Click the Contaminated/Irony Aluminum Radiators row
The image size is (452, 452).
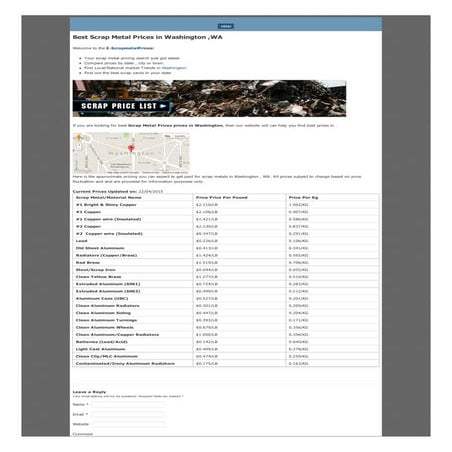pyautogui.click(x=226, y=364)
